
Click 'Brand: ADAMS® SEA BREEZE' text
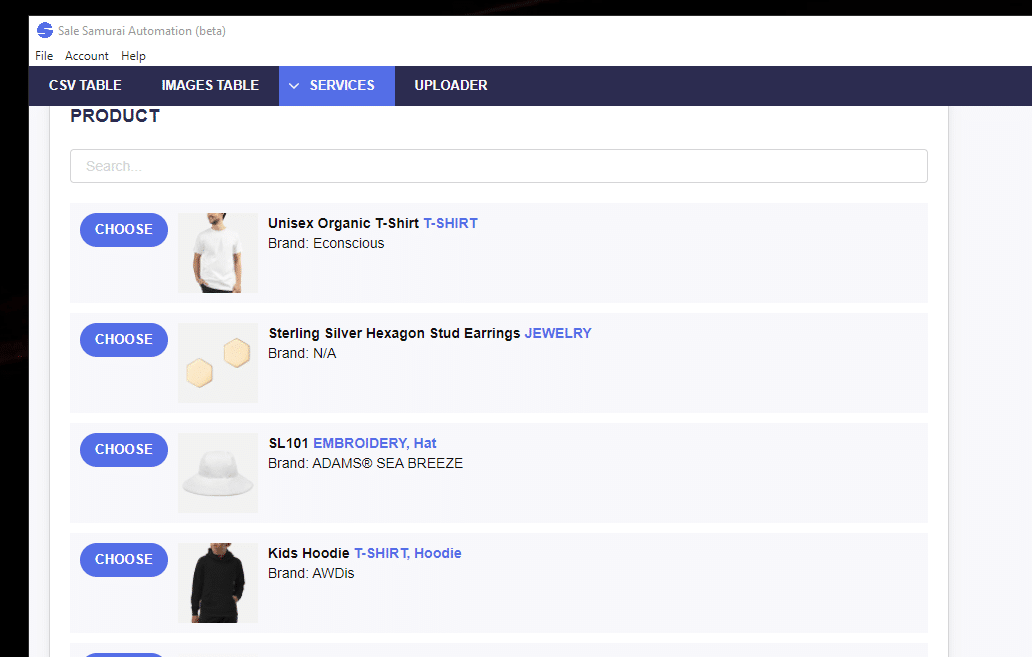coord(365,463)
